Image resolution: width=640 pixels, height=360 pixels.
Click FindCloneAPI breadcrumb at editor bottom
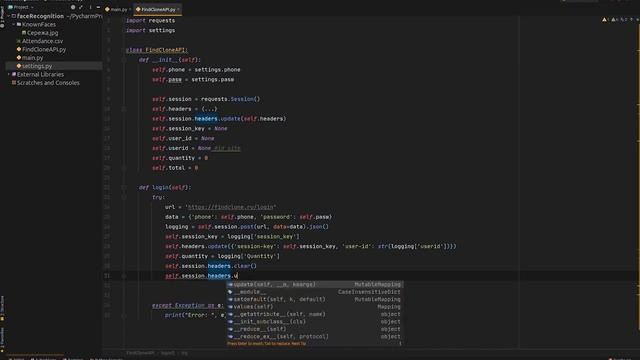click(140, 353)
